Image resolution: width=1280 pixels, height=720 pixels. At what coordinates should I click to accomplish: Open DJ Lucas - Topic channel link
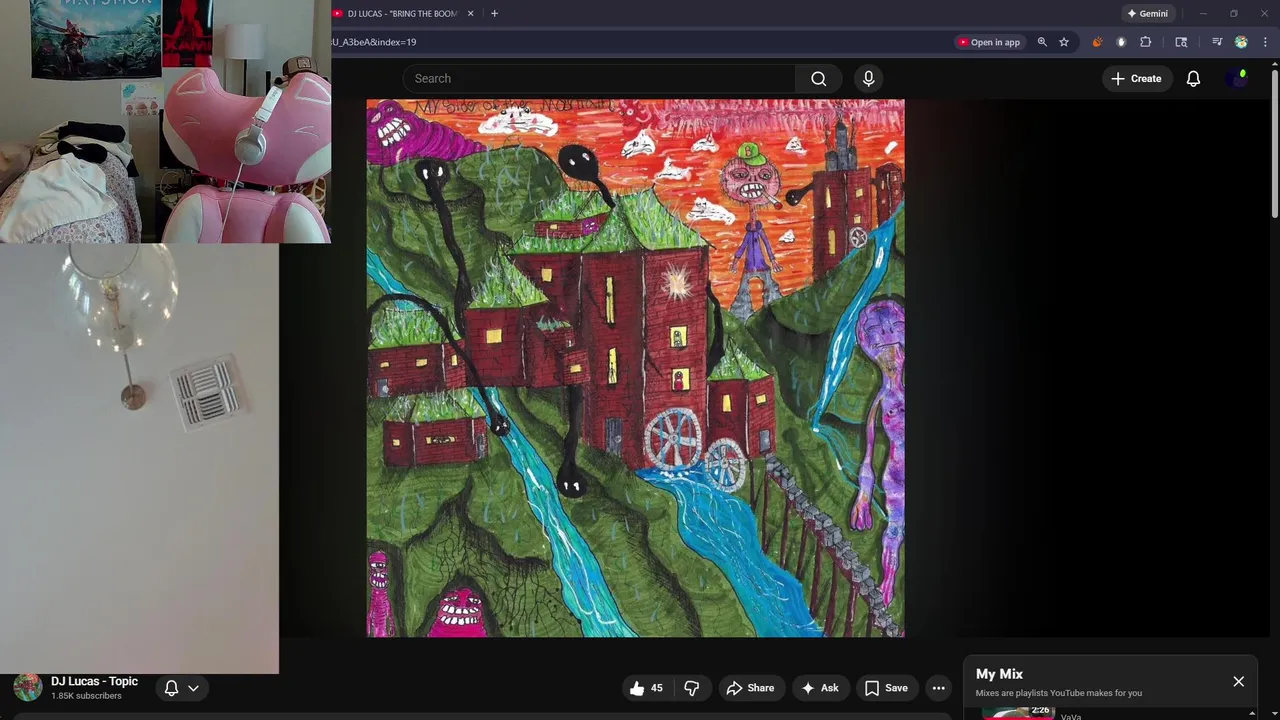(95, 682)
